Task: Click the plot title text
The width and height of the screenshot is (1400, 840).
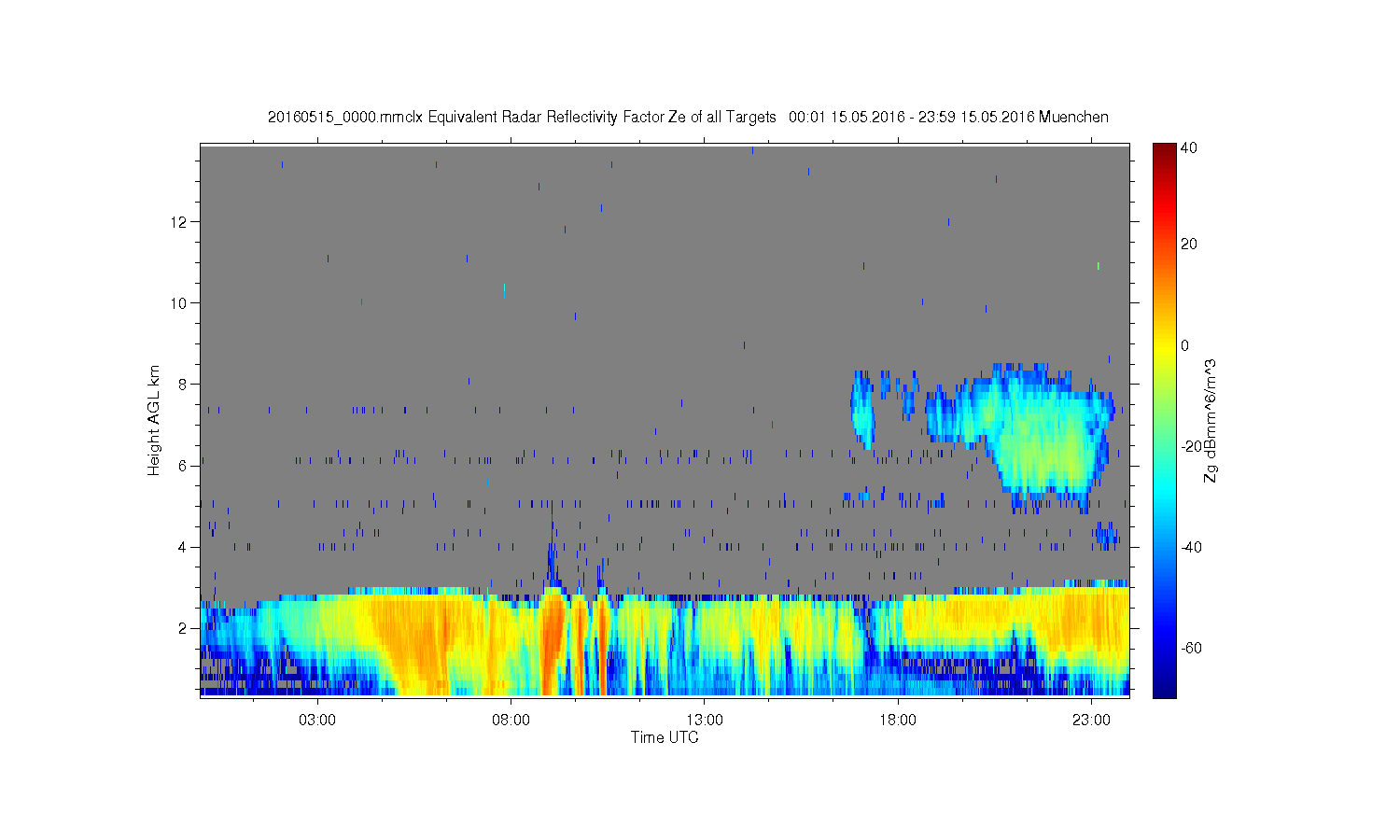Action: pyautogui.click(x=688, y=117)
